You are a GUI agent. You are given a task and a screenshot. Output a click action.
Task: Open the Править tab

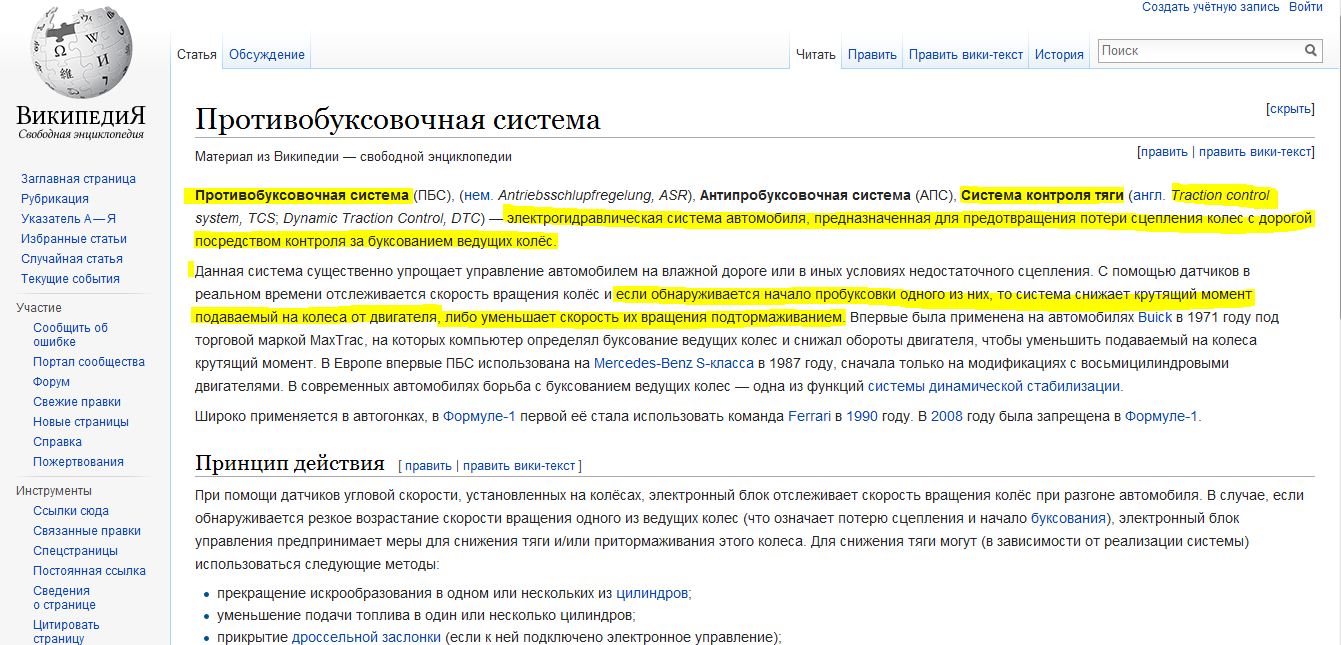click(872, 54)
